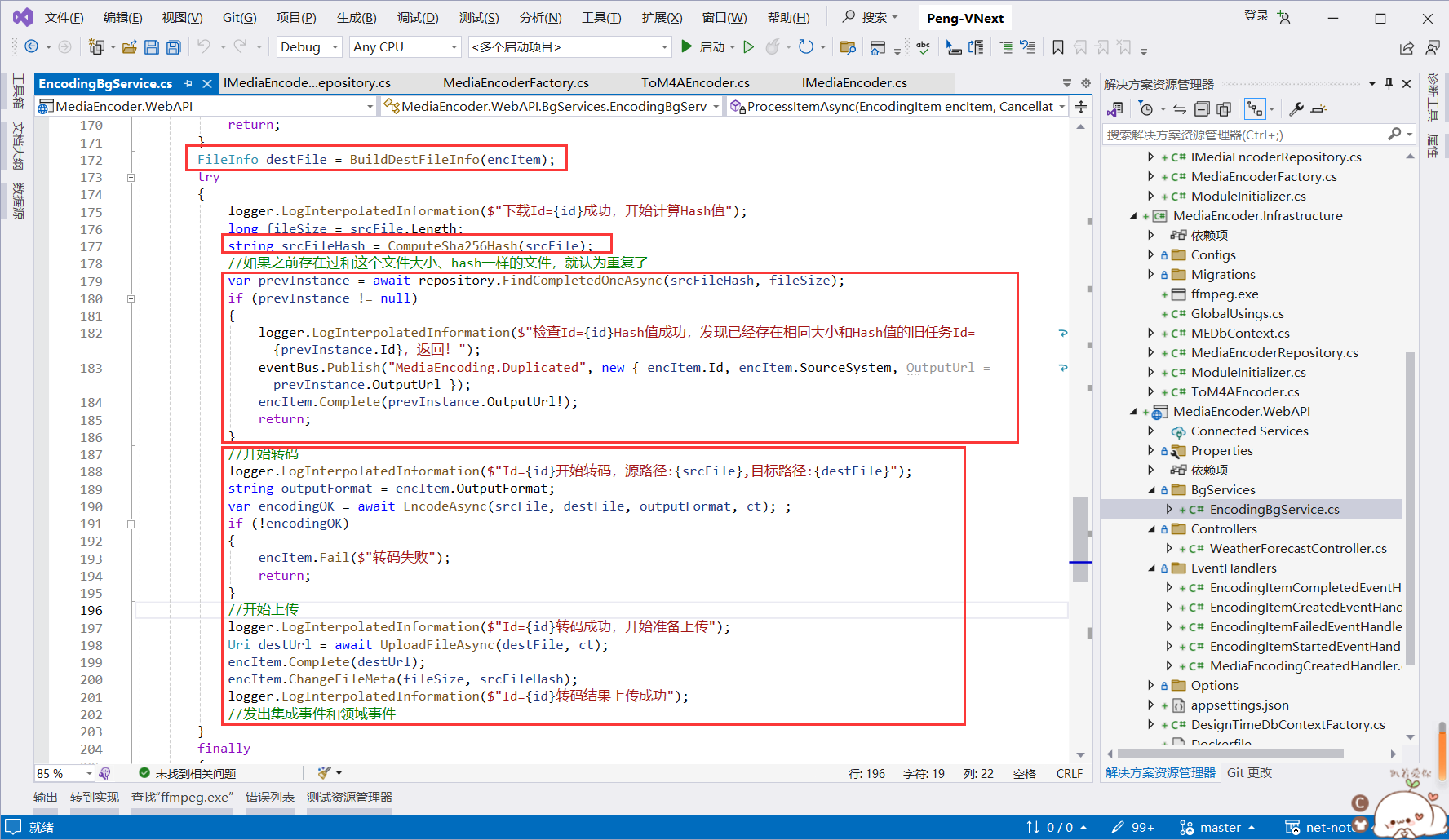
Task: Open Properties wrench icon in Solution Explorer
Action: (1296, 108)
